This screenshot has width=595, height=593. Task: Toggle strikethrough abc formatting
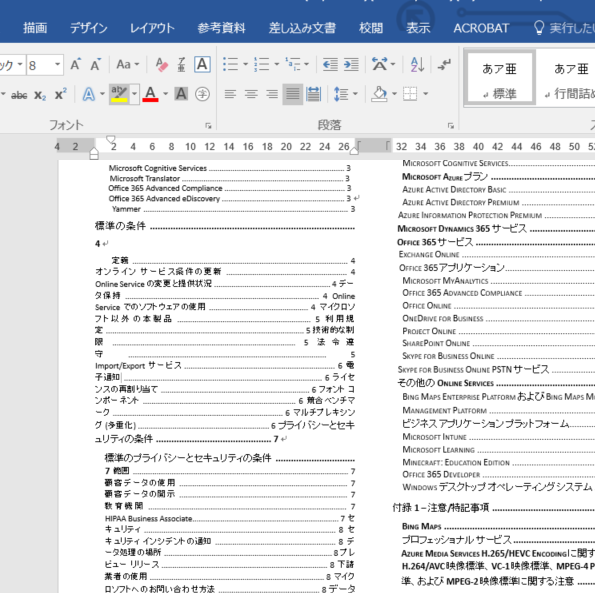(x=19, y=94)
